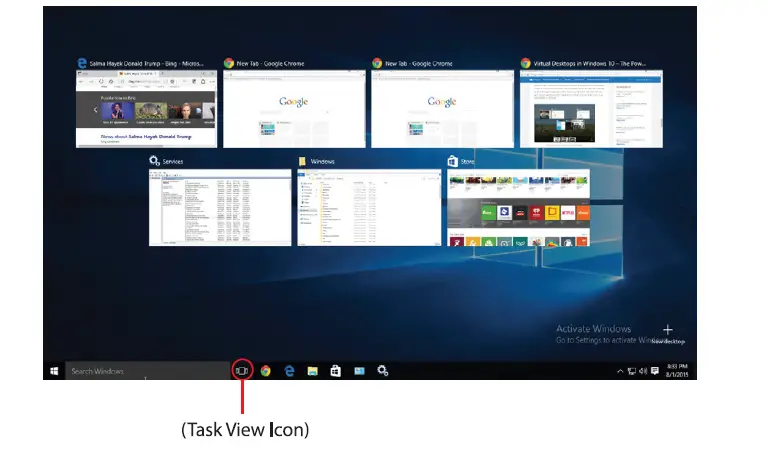Open the Action Center notification icon
Viewport: 768px width, 455px height.
tap(655, 371)
